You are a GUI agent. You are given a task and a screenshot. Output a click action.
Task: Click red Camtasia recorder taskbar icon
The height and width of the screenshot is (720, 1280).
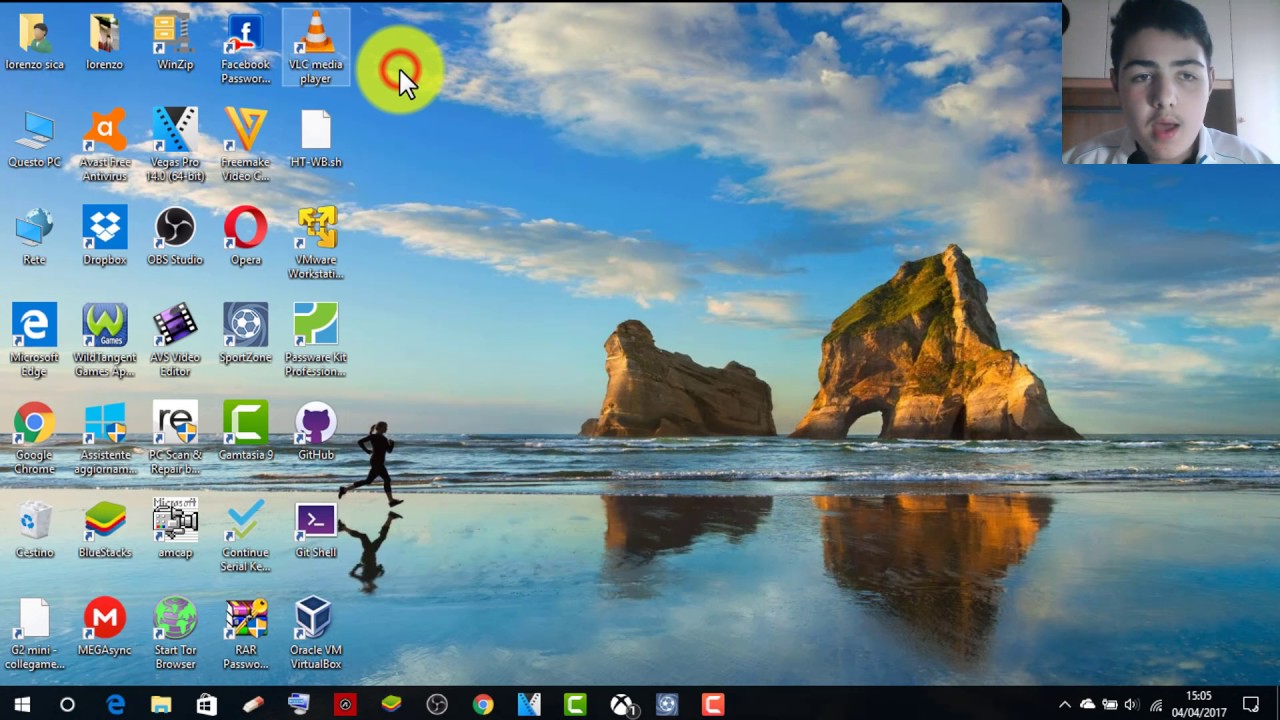point(713,705)
